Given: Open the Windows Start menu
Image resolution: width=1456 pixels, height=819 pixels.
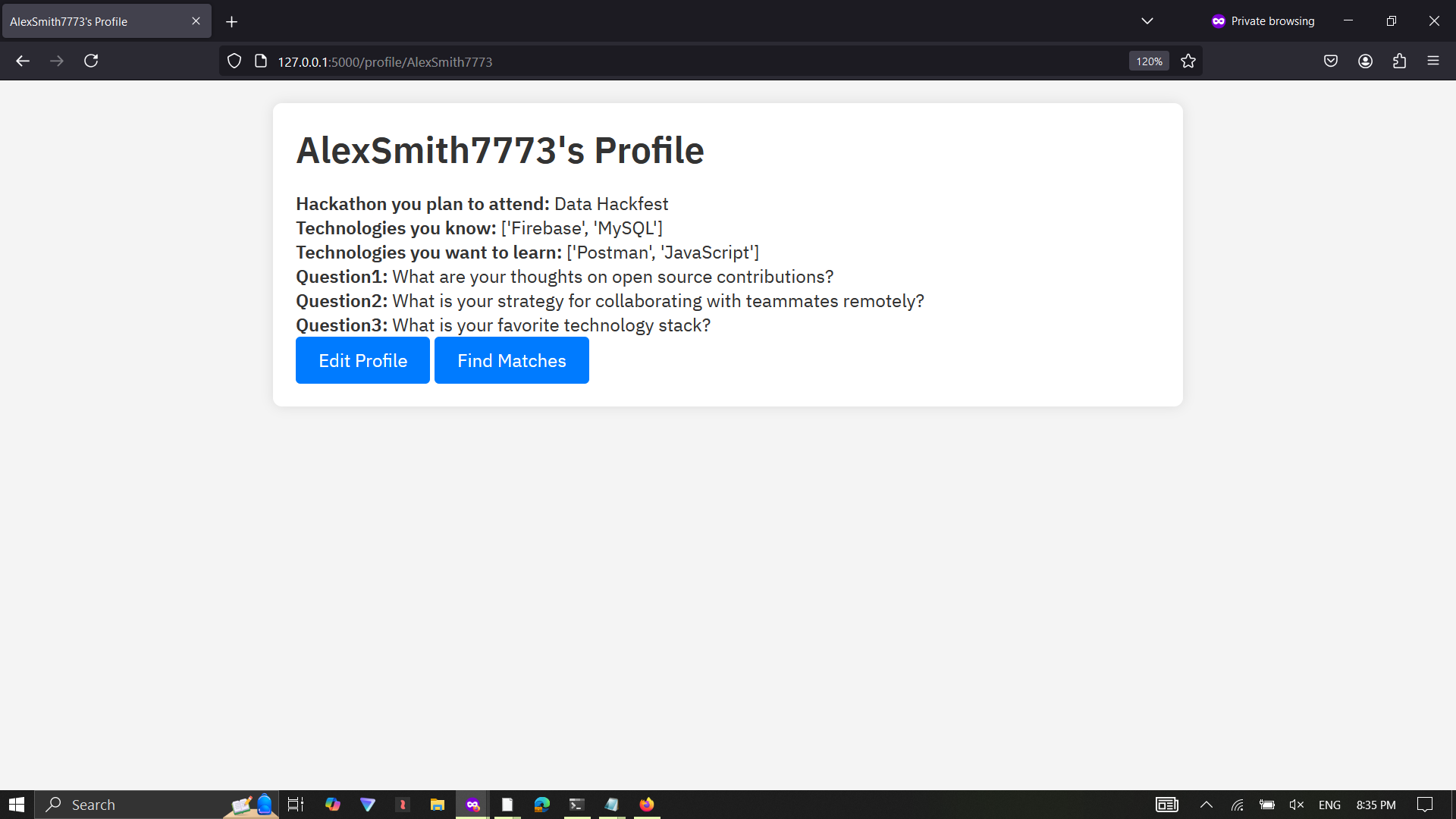Looking at the screenshot, I should (17, 805).
